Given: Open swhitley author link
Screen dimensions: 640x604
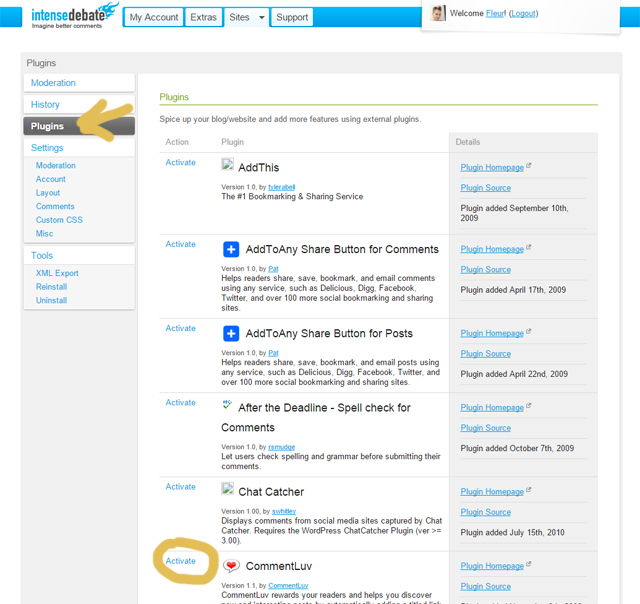Looking at the screenshot, I should click(x=284, y=511).
